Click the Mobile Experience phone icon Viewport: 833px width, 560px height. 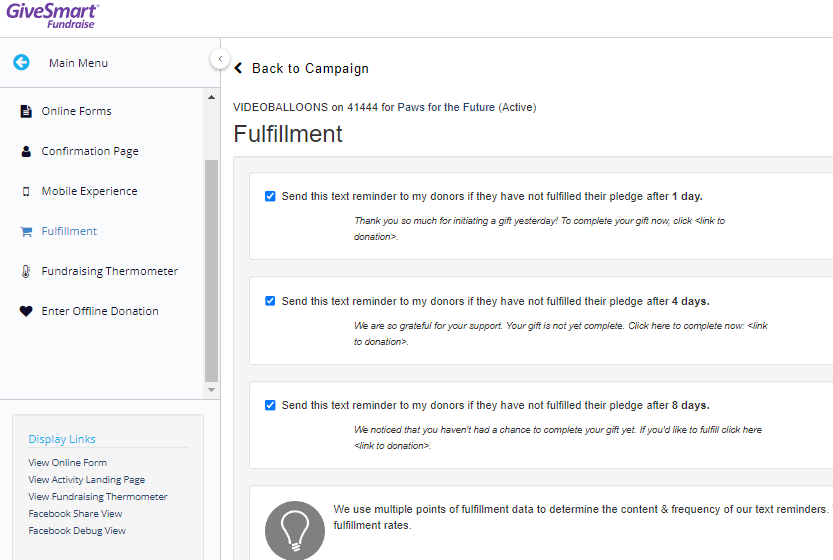[26, 191]
